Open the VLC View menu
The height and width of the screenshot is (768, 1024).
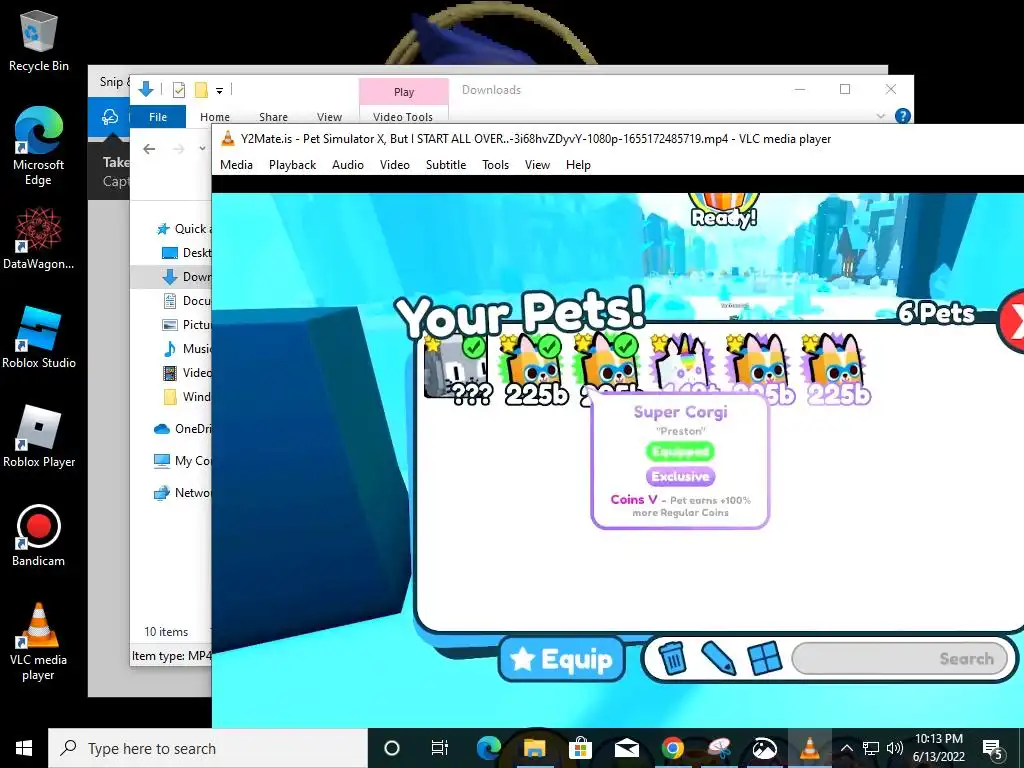point(537,165)
